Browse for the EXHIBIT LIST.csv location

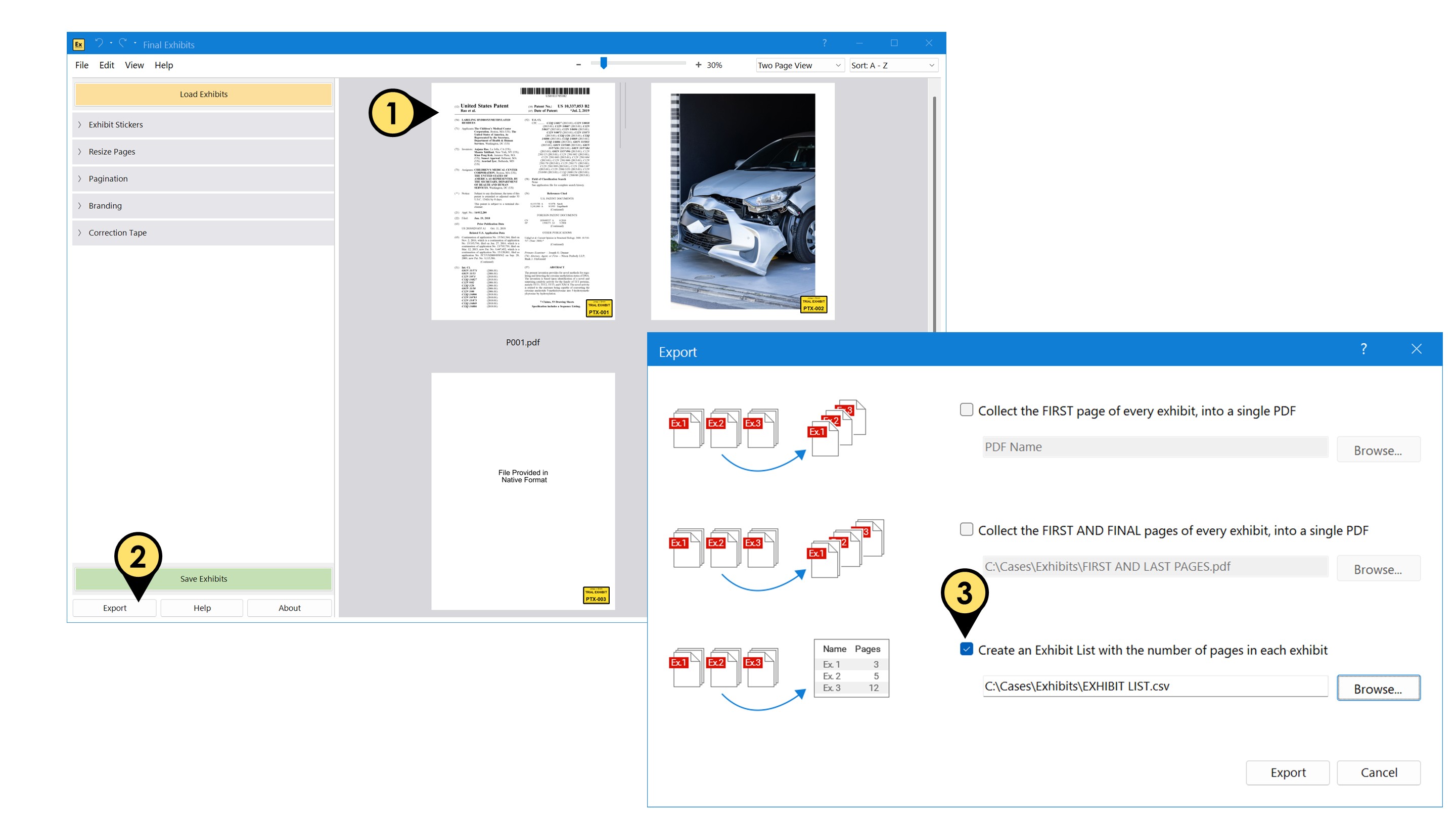[x=1379, y=688]
